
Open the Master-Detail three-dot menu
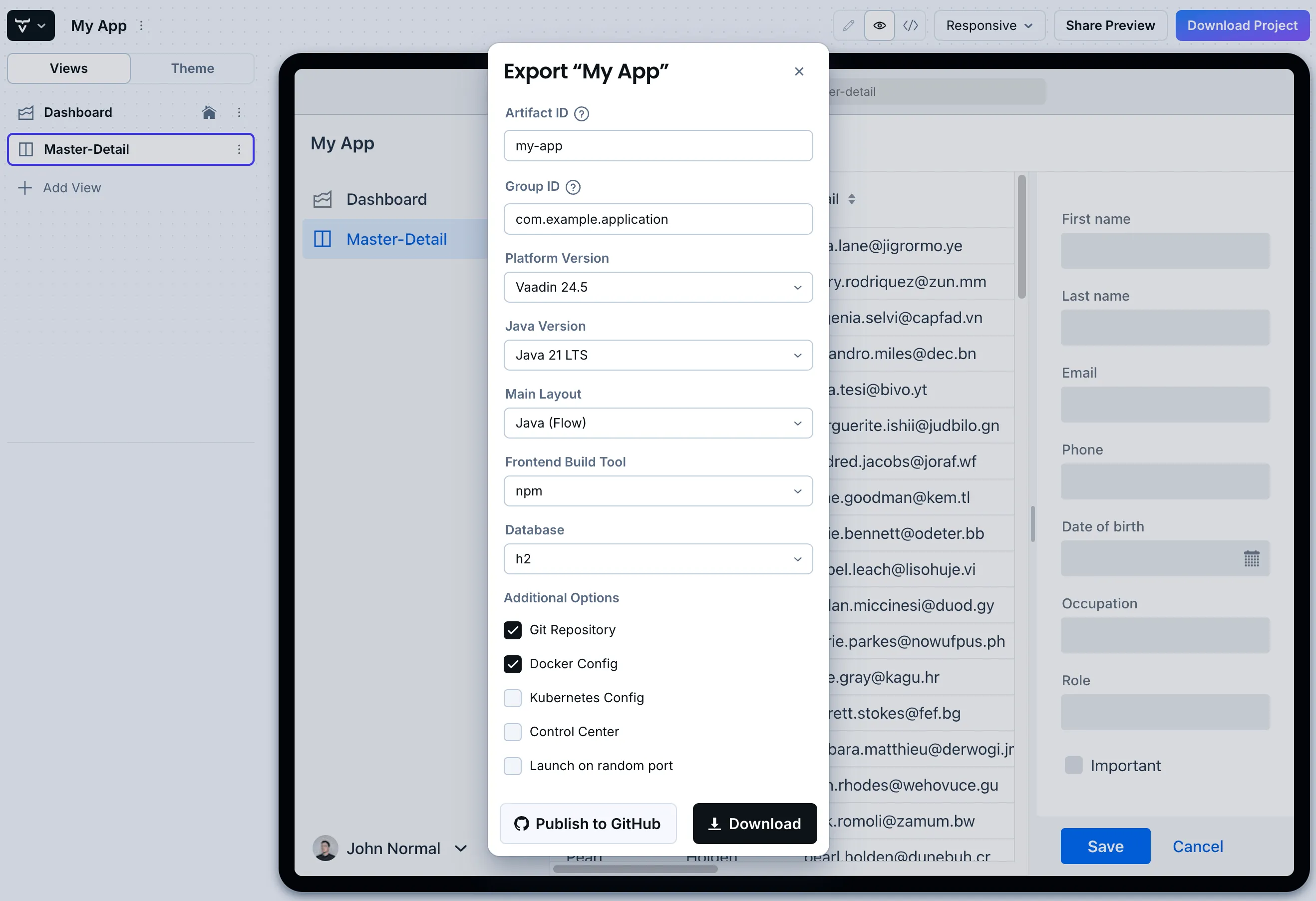(240, 149)
